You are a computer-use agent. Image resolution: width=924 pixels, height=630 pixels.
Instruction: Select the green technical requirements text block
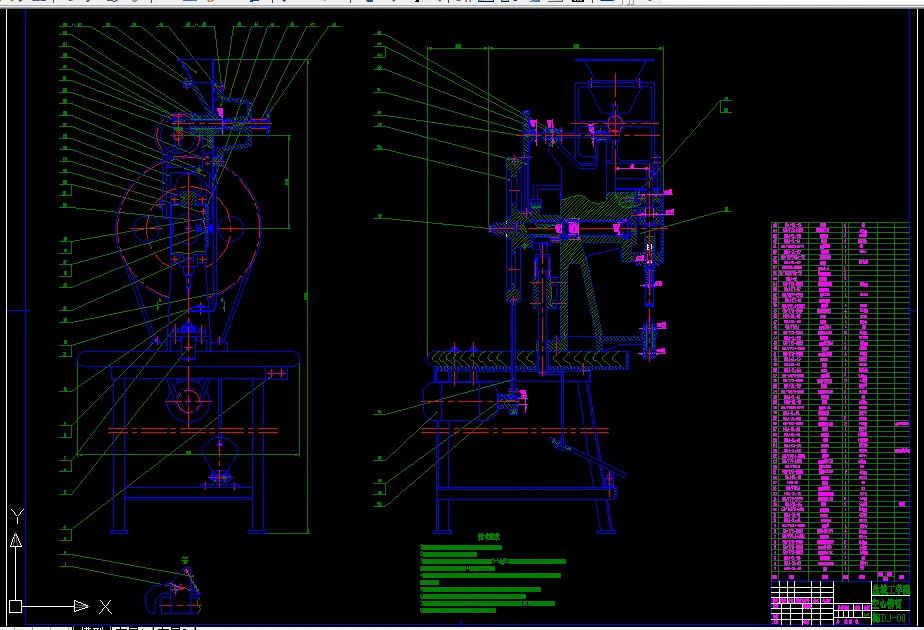point(493,578)
